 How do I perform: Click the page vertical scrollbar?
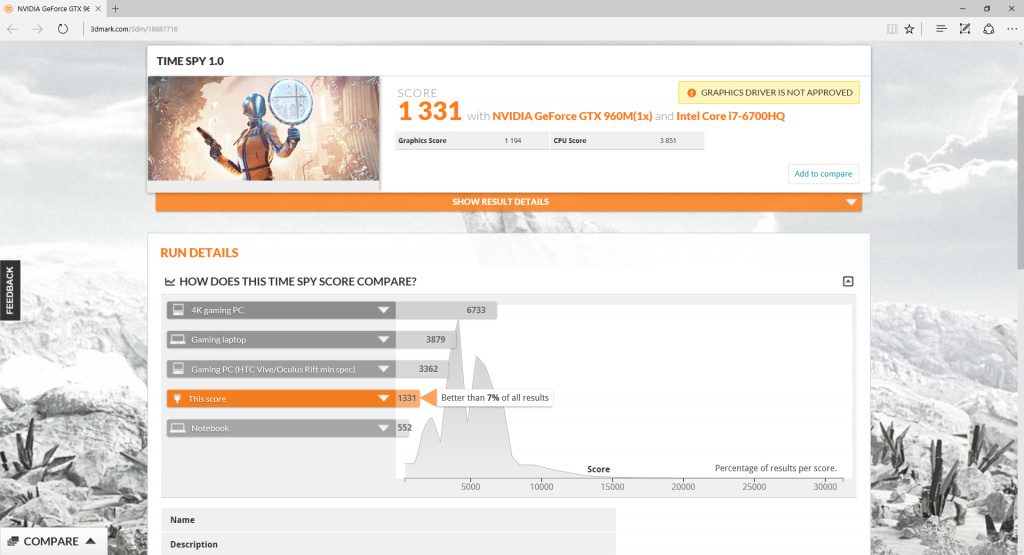[x=1019, y=183]
